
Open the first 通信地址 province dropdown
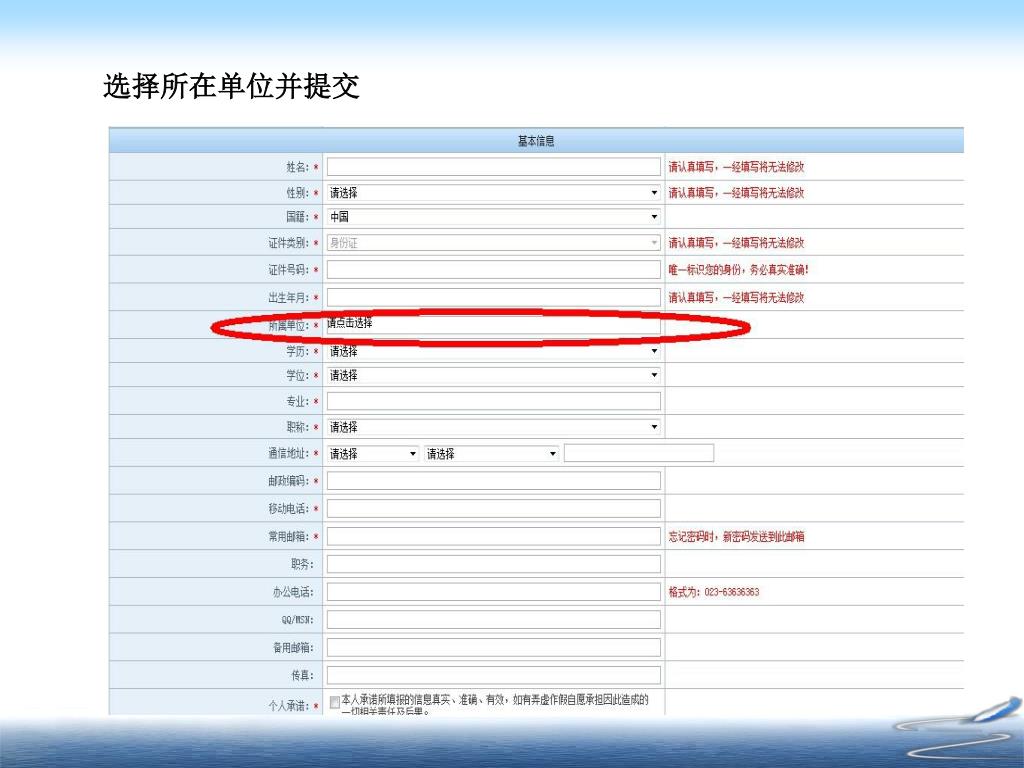373,454
